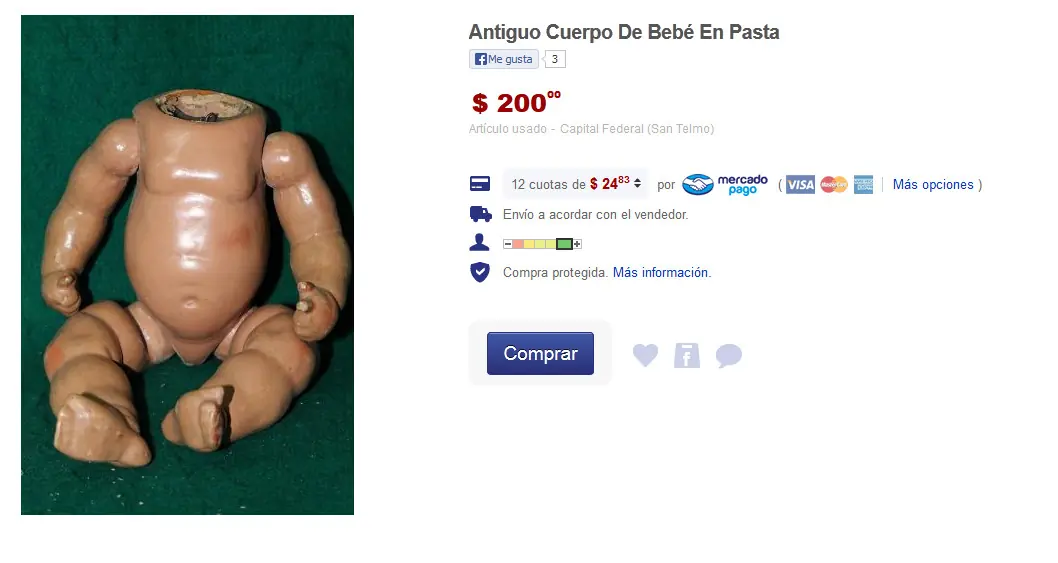The image size is (1058, 563).
Task: Click the delivery truck shipping icon
Action: tap(480, 215)
